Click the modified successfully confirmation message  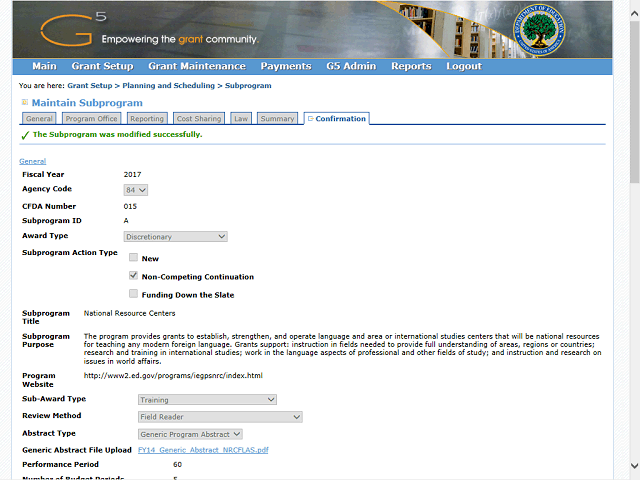click(x=118, y=134)
